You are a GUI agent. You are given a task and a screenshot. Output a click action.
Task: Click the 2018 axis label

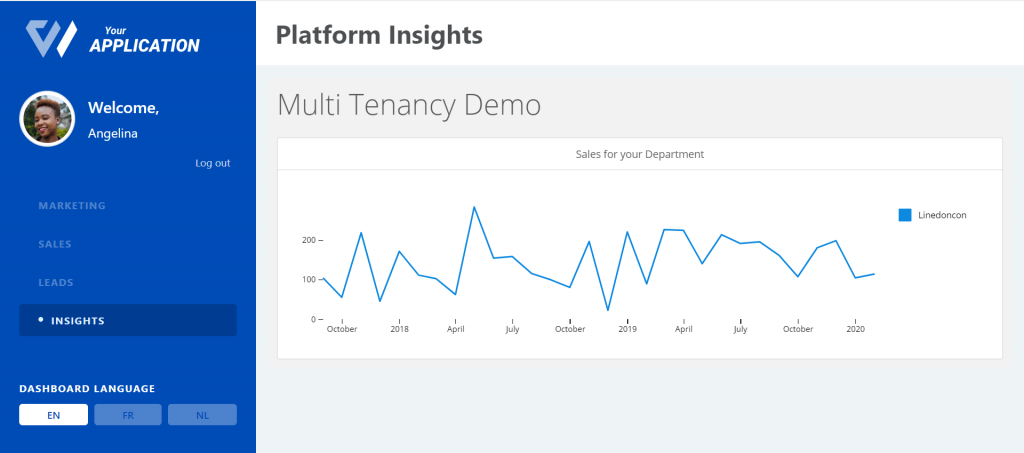[x=400, y=329]
